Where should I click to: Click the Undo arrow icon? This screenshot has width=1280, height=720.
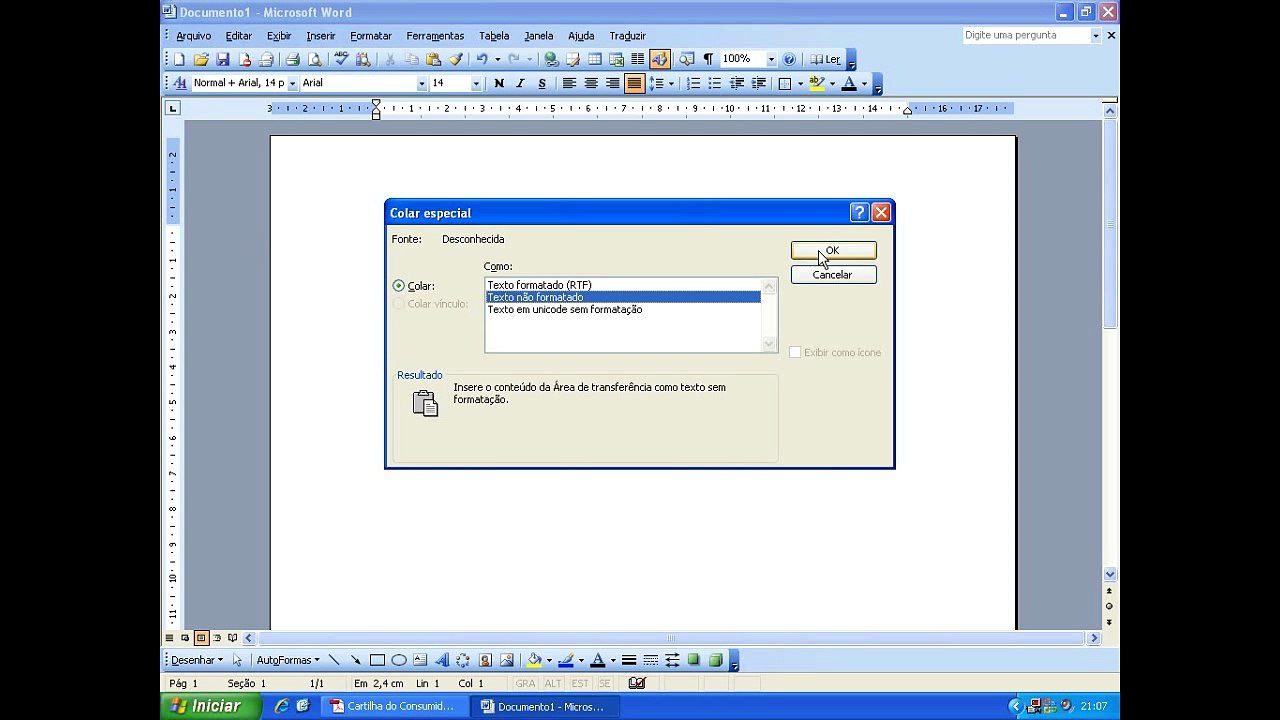pyautogui.click(x=482, y=60)
